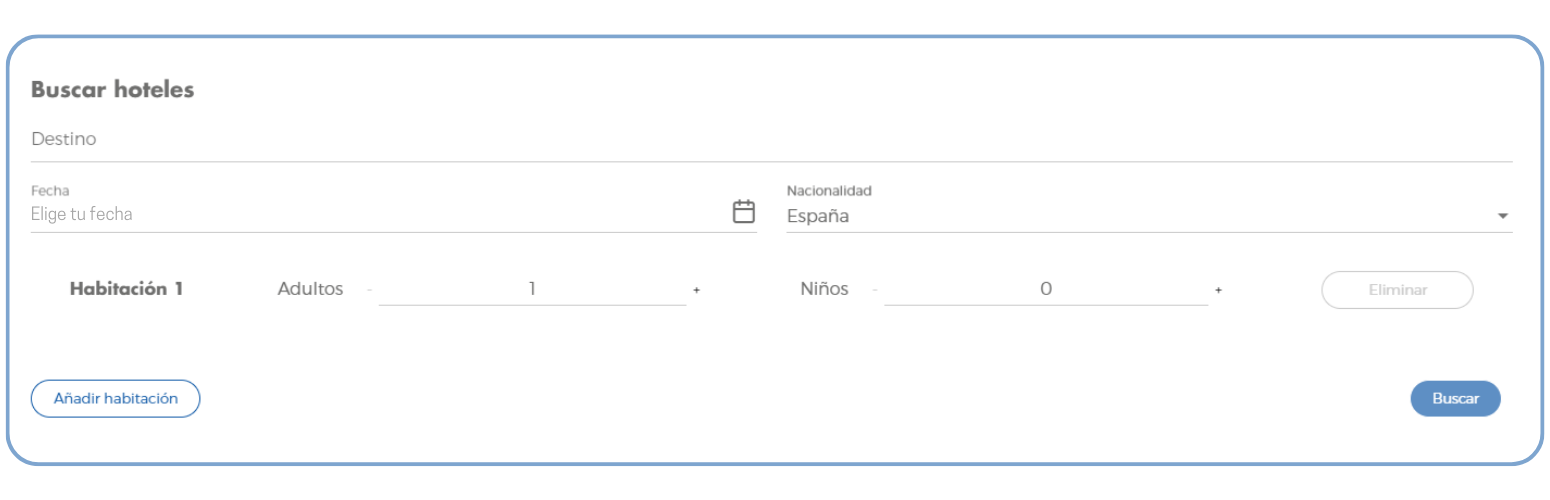Click the Adultos label text
The width and height of the screenshot is (1550, 500).
(x=310, y=289)
